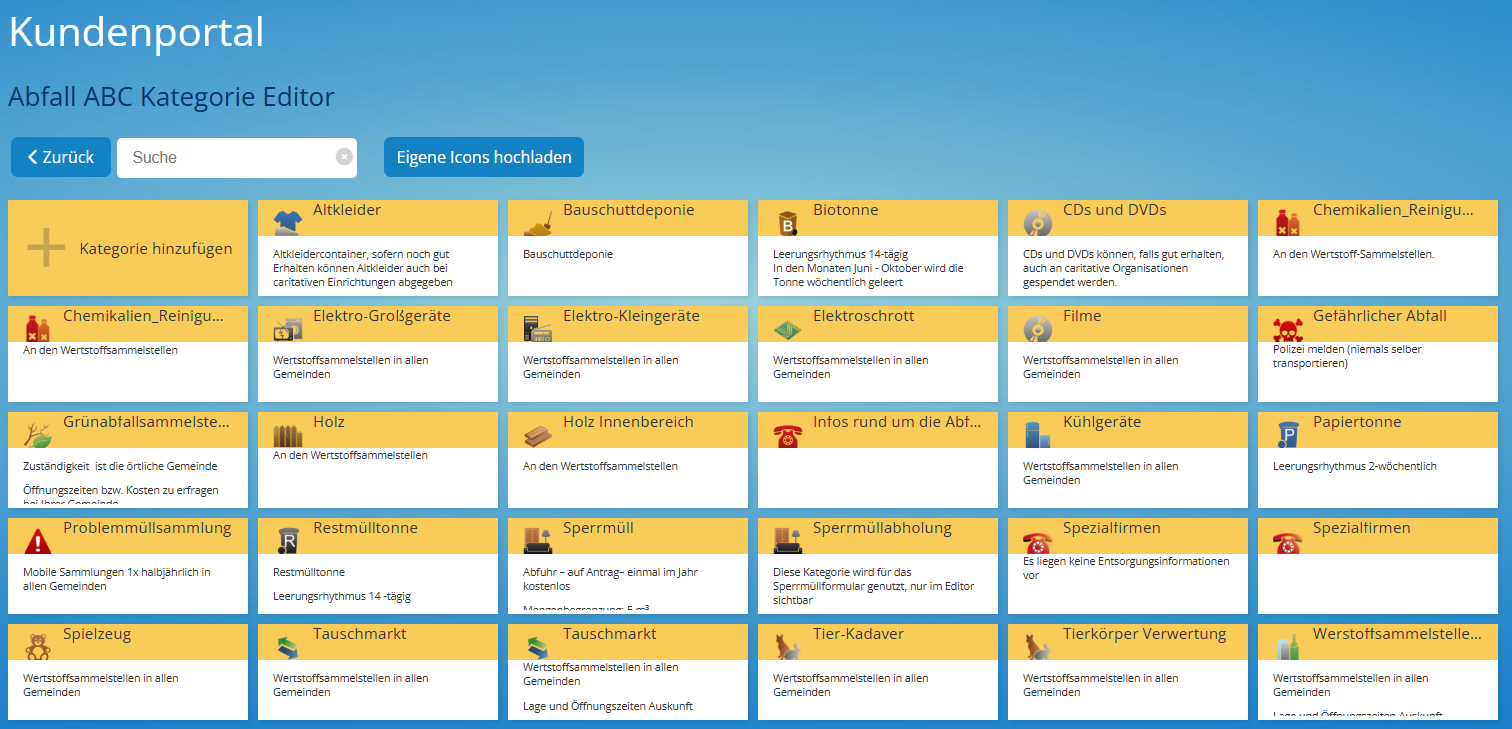The image size is (1512, 729).
Task: Go back with the Zurück button
Action: 61,157
